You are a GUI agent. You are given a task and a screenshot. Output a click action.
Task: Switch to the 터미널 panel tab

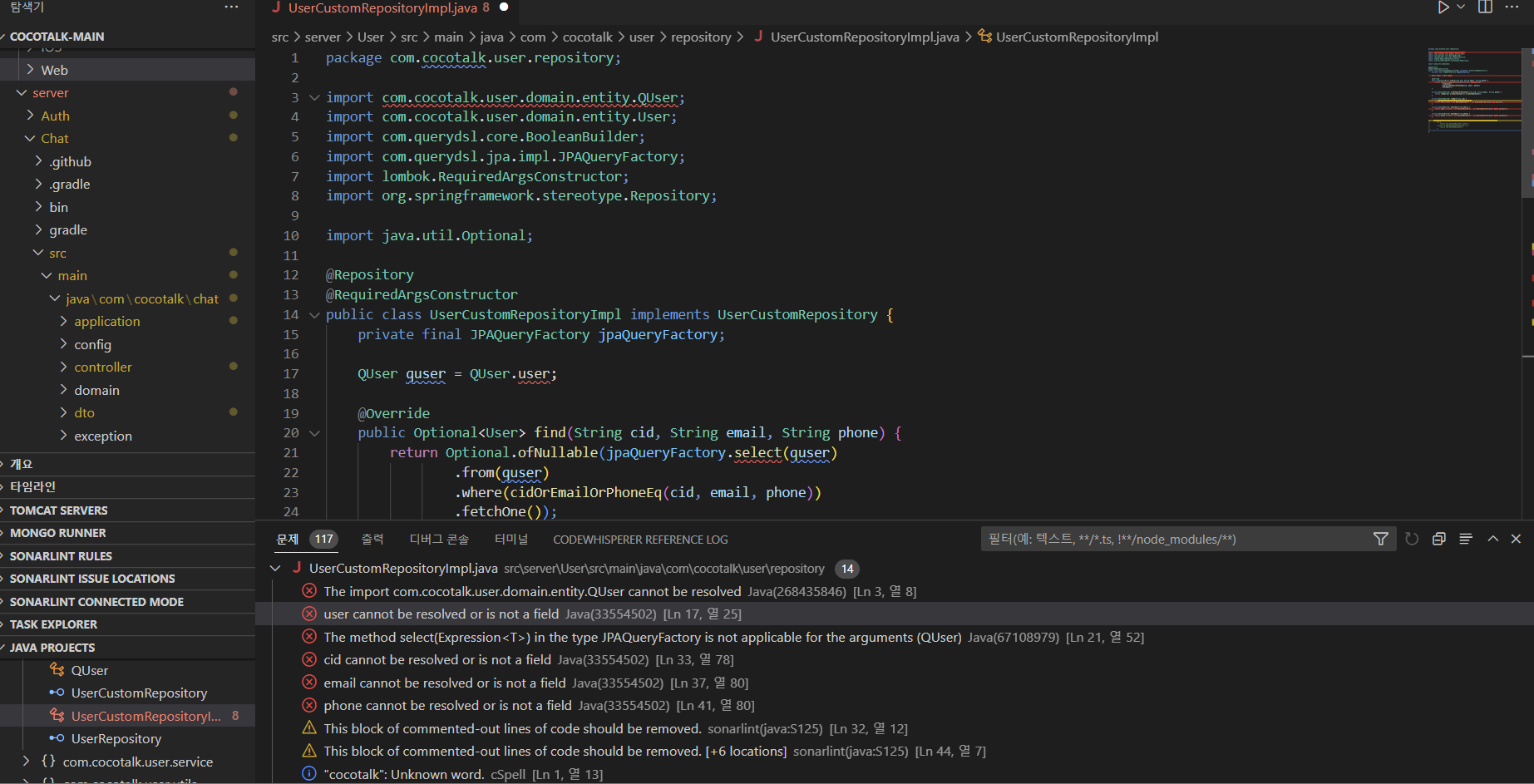pyautogui.click(x=511, y=540)
